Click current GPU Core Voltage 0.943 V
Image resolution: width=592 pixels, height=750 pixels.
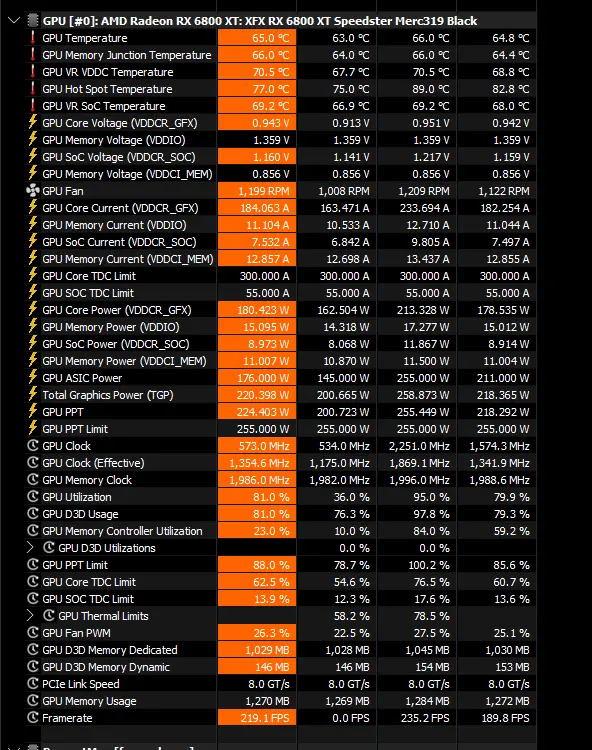pyautogui.click(x=271, y=123)
